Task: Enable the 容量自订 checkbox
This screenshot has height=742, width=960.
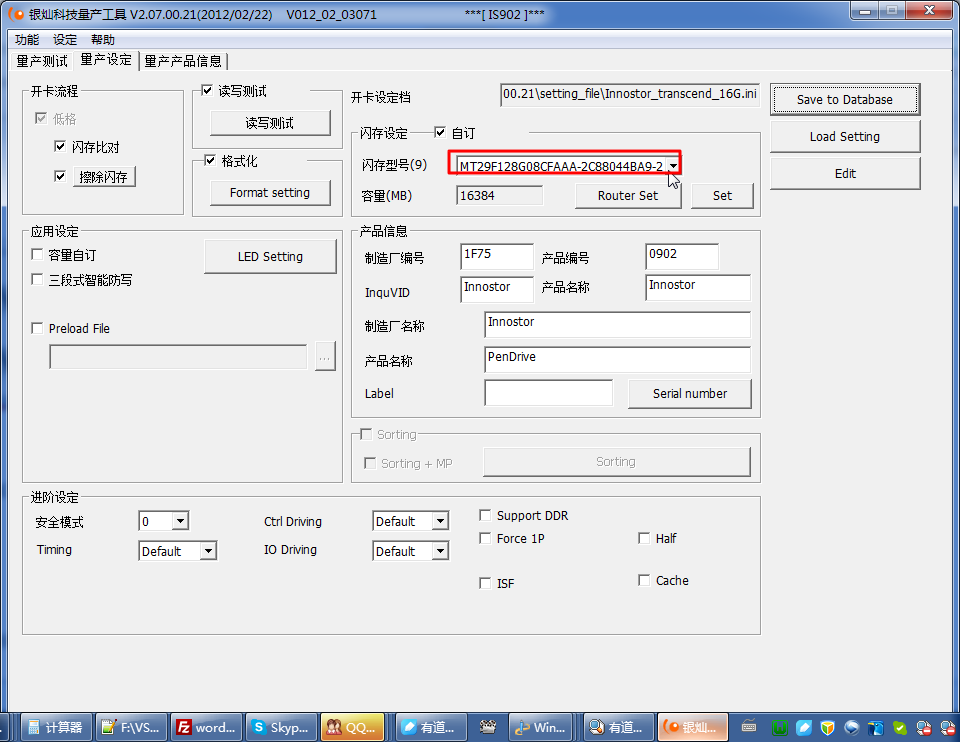Action: click(37, 254)
